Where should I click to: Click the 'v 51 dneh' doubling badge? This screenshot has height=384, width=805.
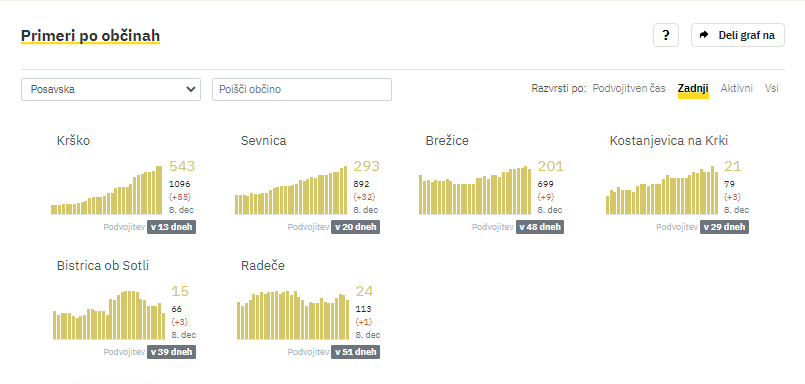pyautogui.click(x=356, y=352)
